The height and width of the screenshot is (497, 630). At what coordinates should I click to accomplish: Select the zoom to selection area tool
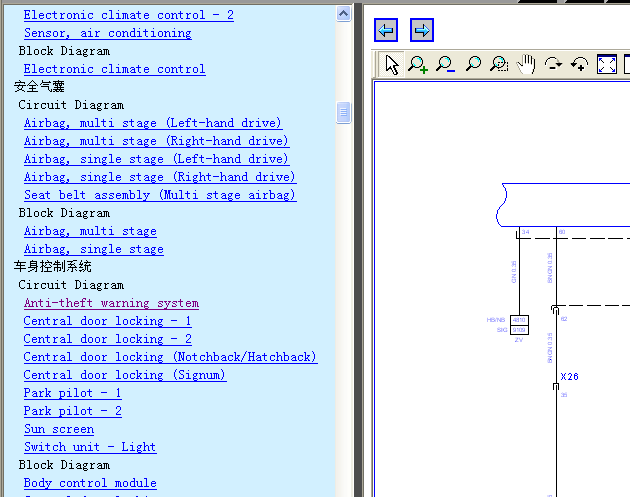pos(499,64)
